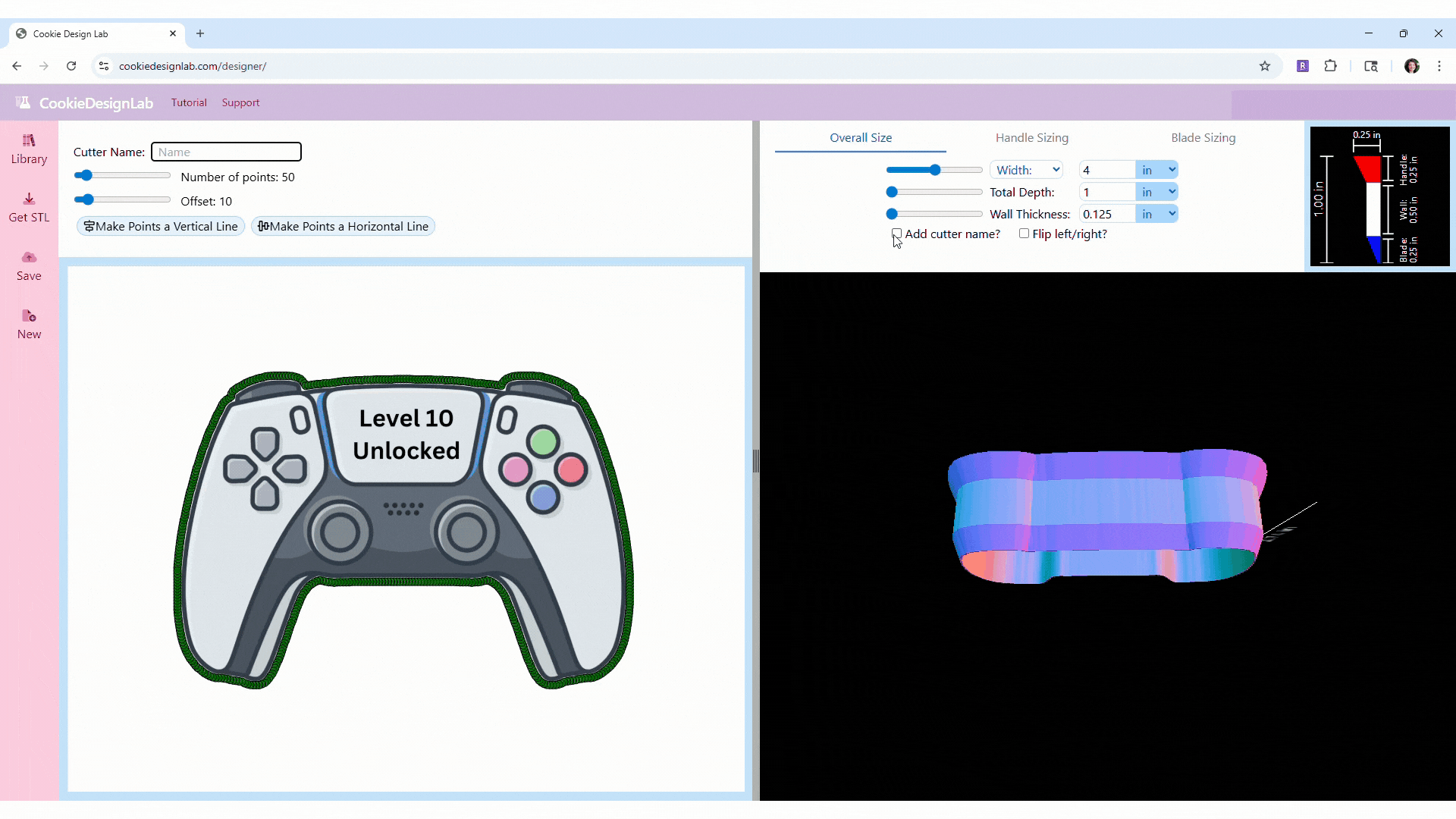Click the Wall Thickness value field
The height and width of the screenshot is (819, 1456).
point(1107,214)
